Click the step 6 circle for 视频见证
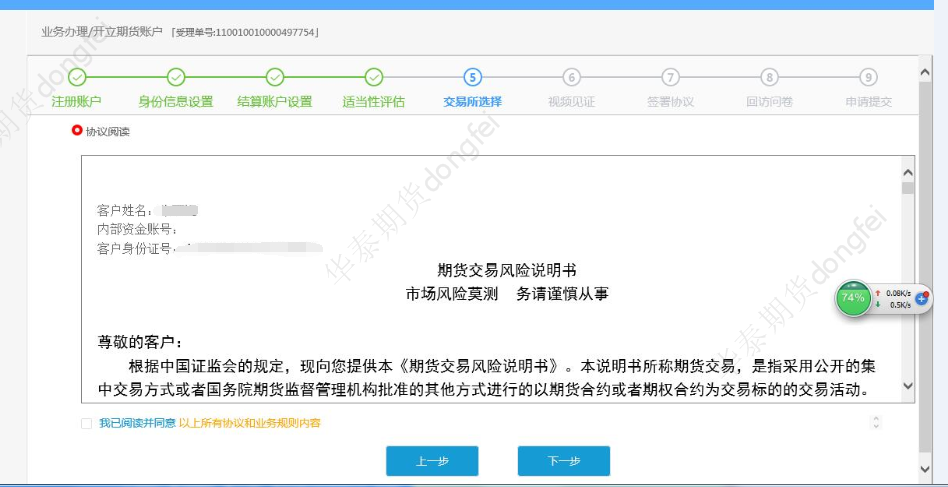Image resolution: width=948 pixels, height=487 pixels. (x=571, y=77)
